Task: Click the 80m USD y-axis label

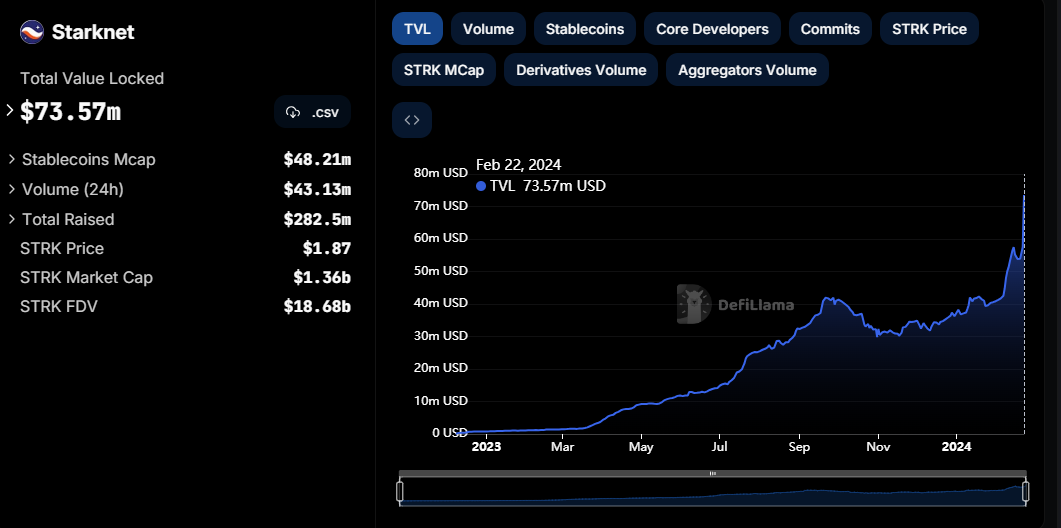Action: [441, 173]
